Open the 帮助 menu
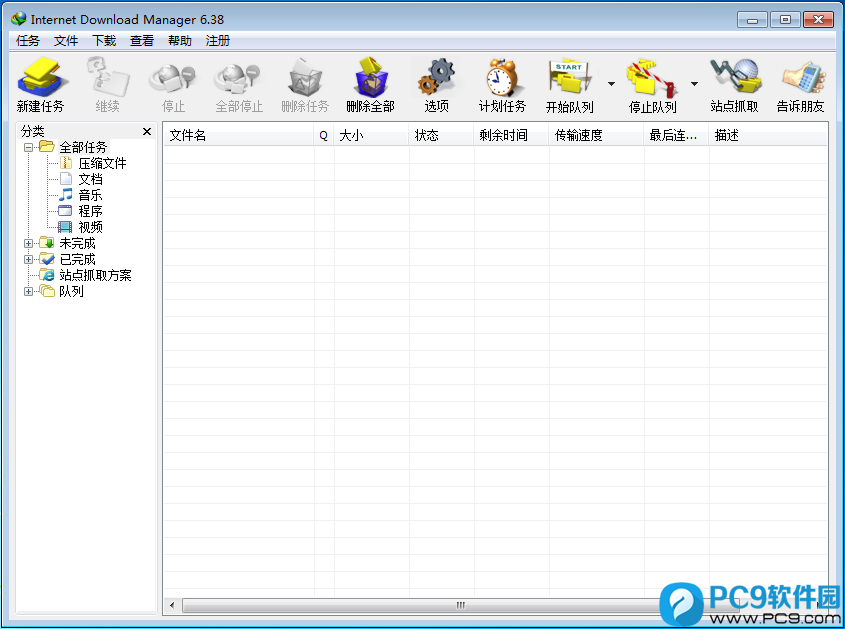Image resolution: width=845 pixels, height=629 pixels. tap(179, 41)
